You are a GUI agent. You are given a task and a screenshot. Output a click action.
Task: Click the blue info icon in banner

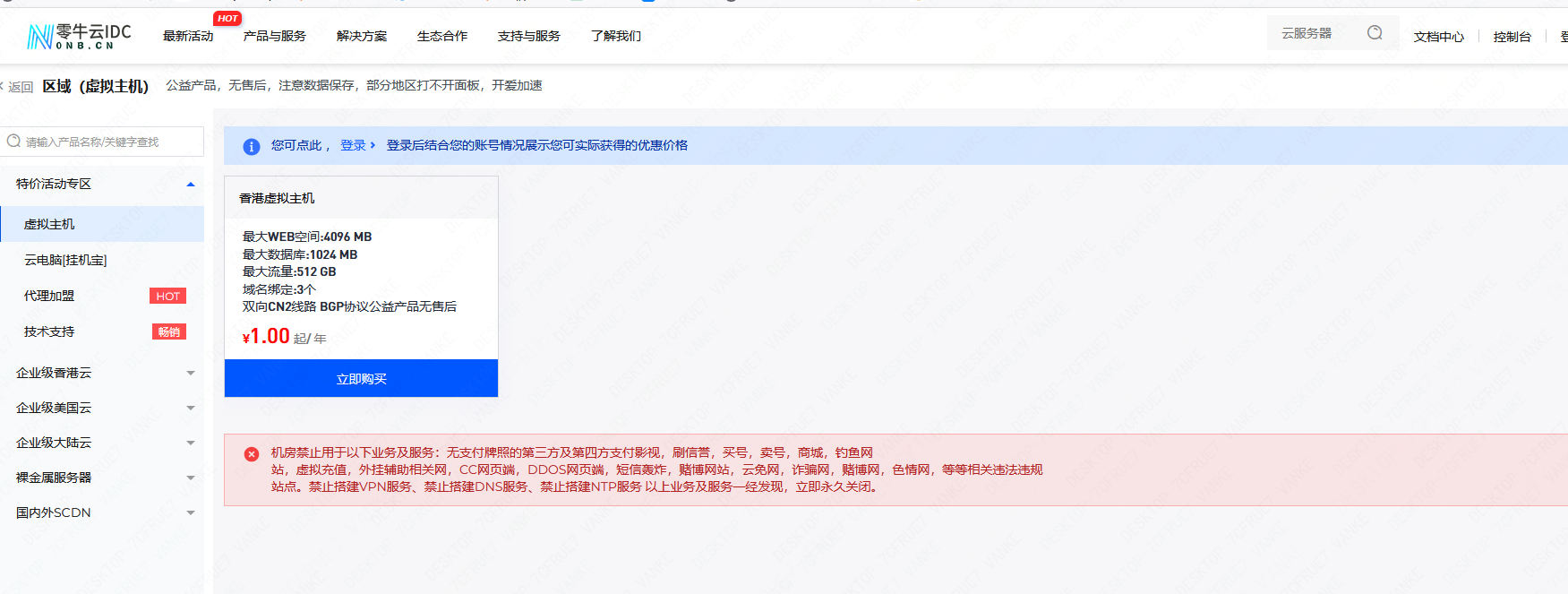tap(252, 146)
